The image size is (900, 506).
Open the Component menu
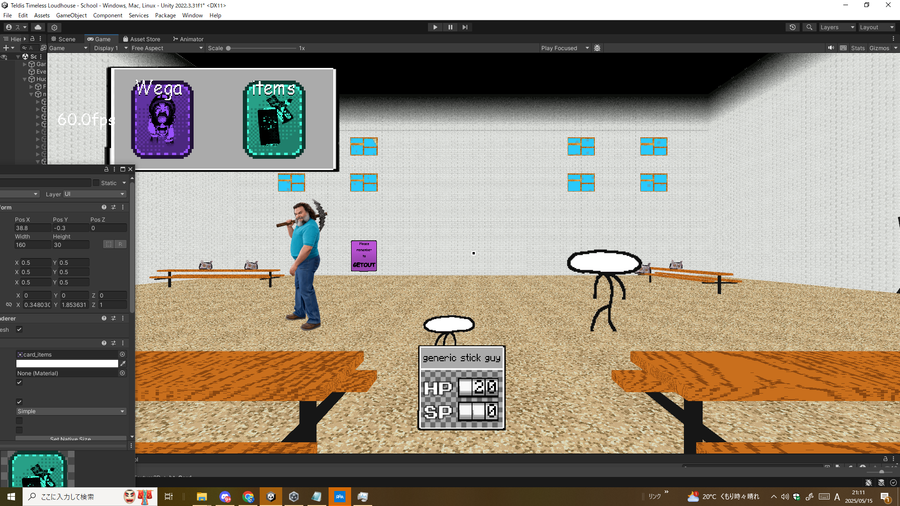point(107,15)
